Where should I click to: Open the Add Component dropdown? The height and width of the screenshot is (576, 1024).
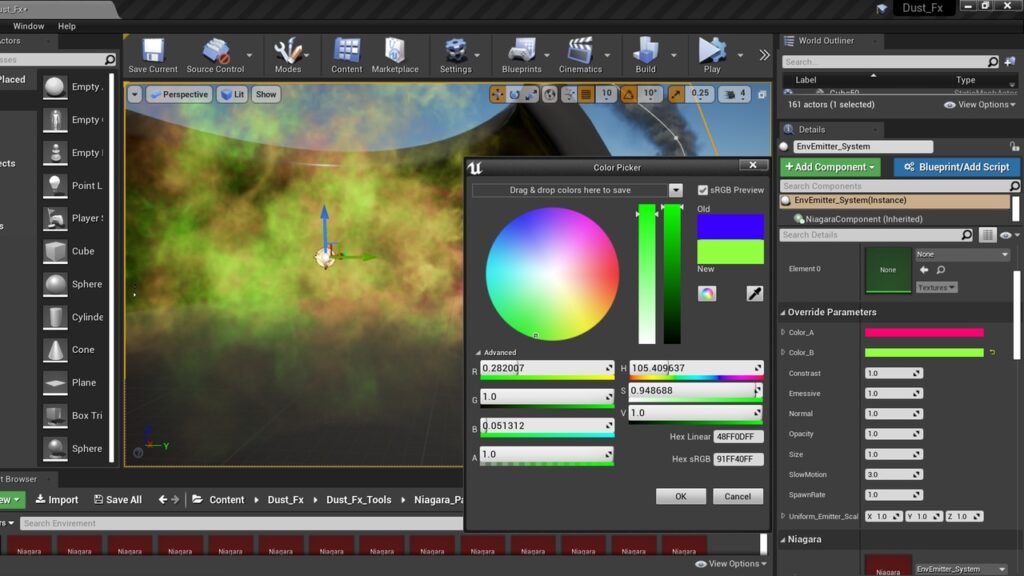click(831, 167)
